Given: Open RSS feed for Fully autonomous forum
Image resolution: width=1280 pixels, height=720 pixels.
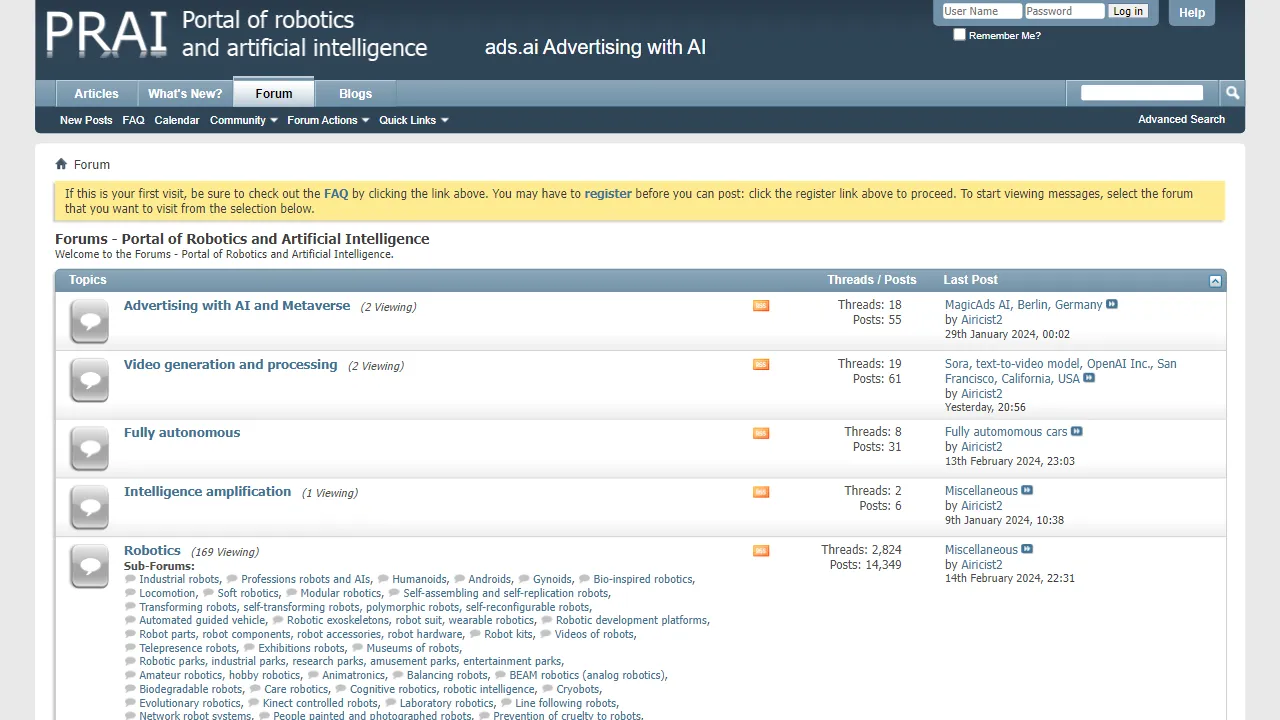Looking at the screenshot, I should pyautogui.click(x=761, y=432).
